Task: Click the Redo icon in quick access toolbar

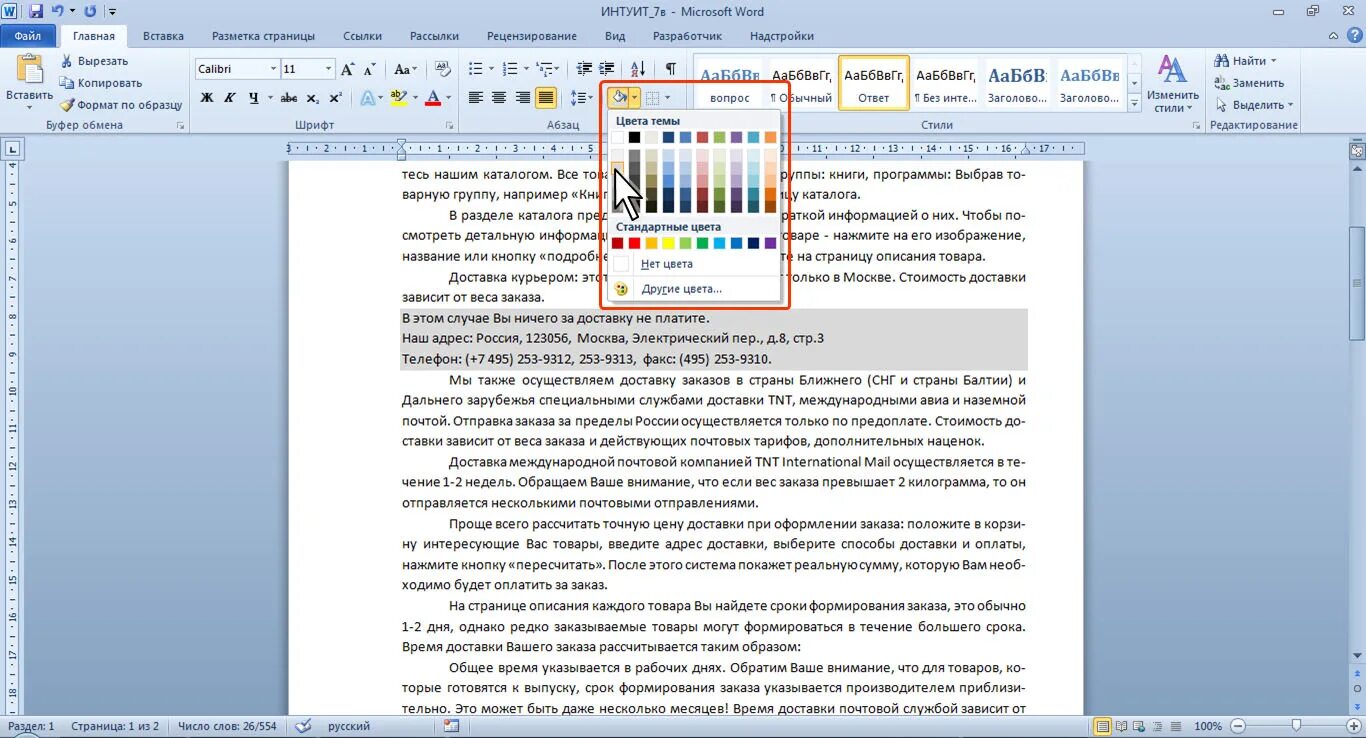Action: tap(90, 12)
